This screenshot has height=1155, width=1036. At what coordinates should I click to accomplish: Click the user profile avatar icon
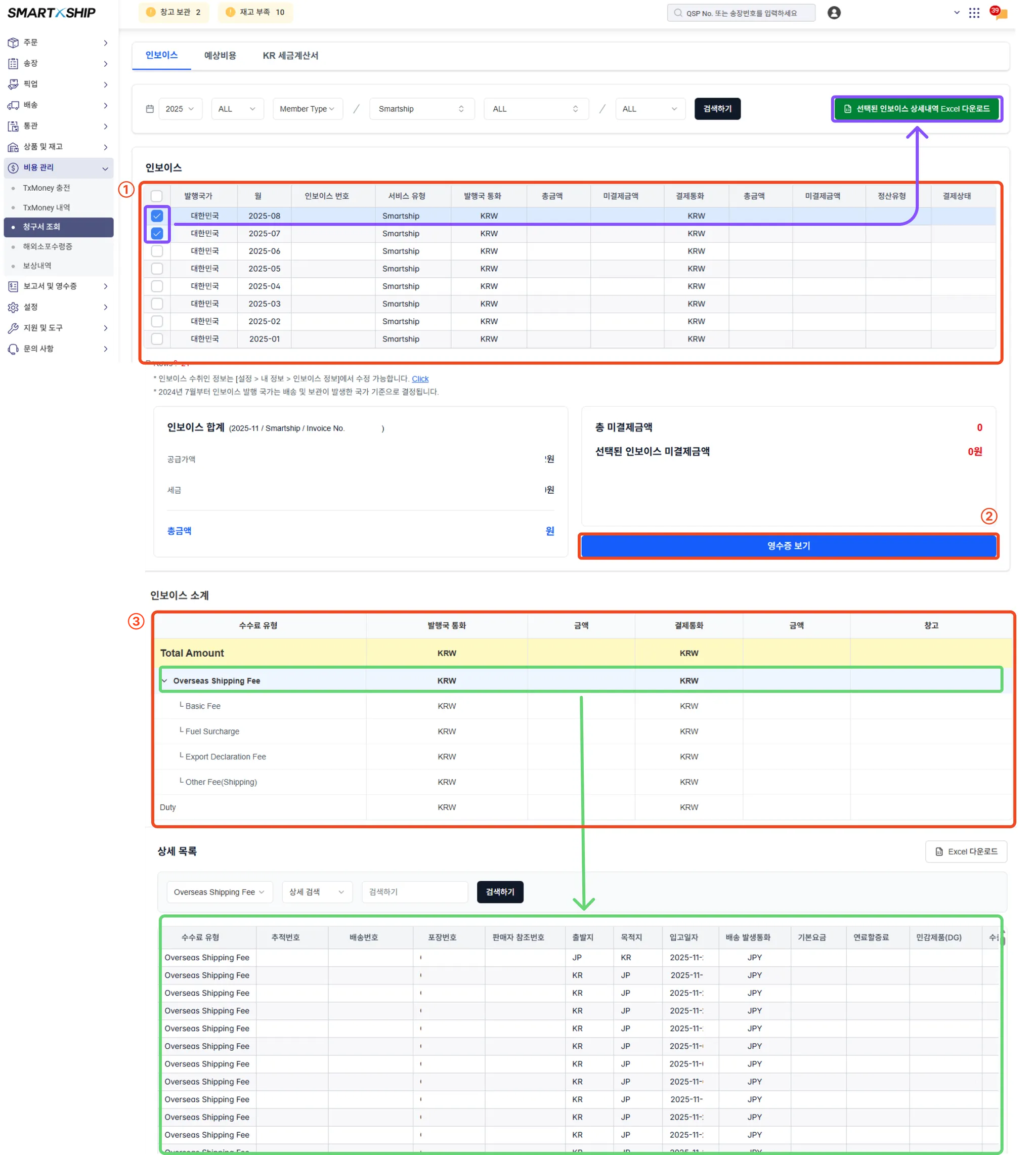click(x=834, y=13)
